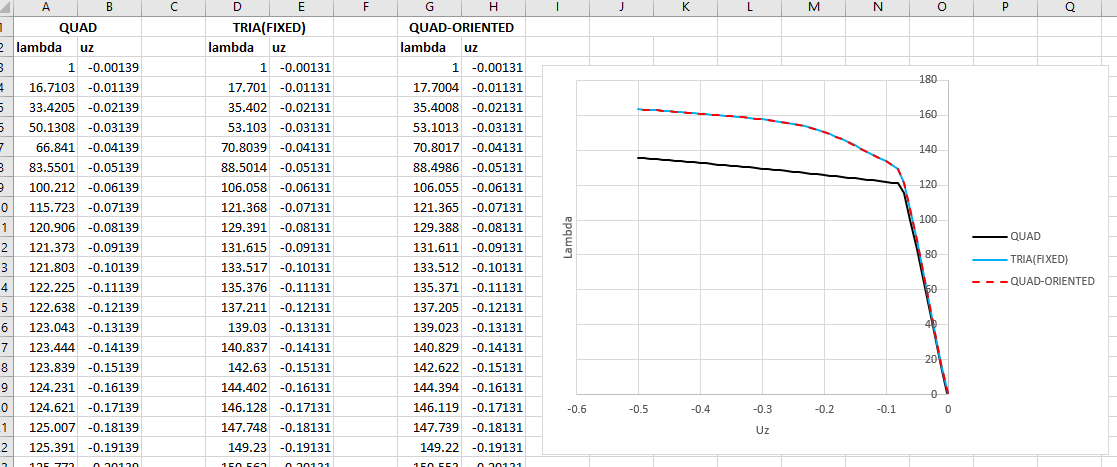
Task: Select cell with value -0.09139
Action: [x=110, y=247]
